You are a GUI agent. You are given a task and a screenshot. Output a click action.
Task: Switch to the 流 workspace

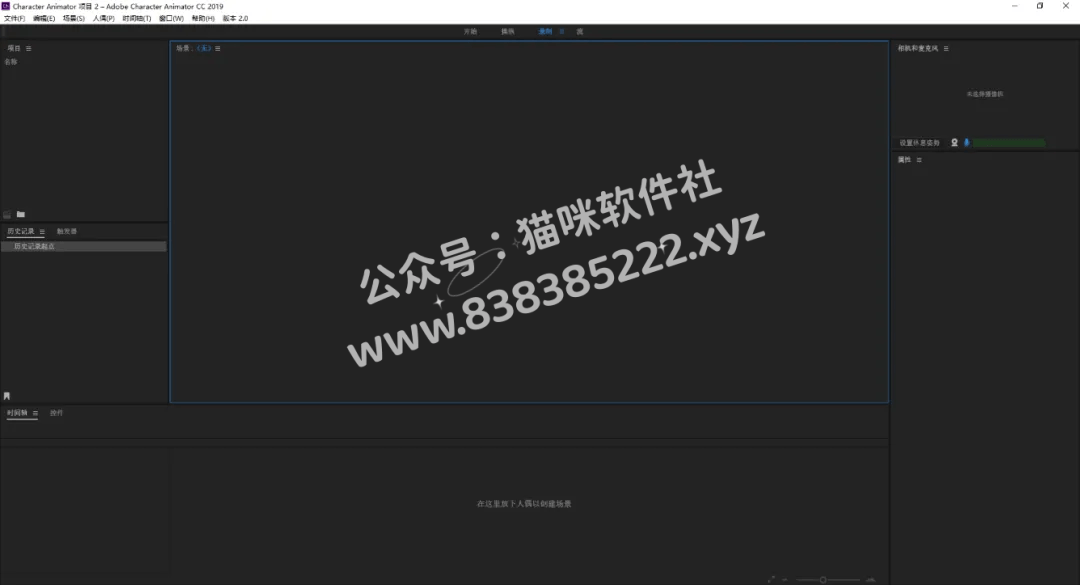[580, 32]
